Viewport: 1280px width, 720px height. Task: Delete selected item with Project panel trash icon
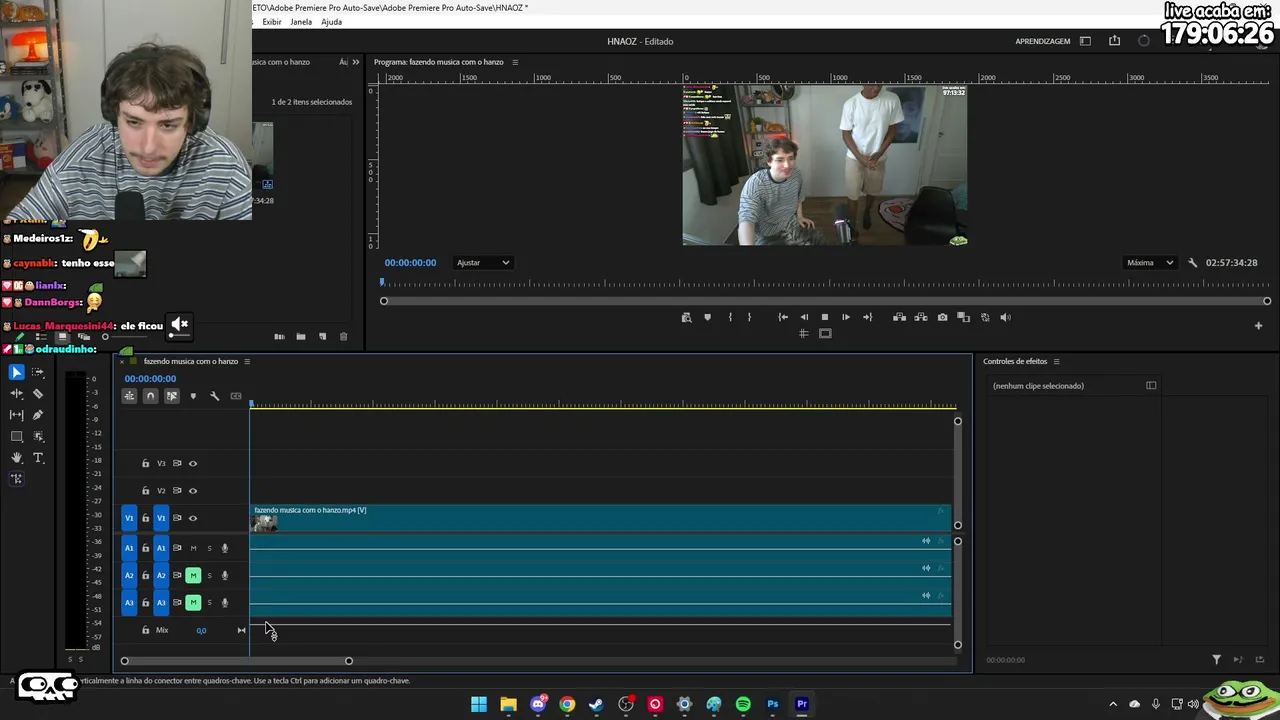pyautogui.click(x=344, y=337)
